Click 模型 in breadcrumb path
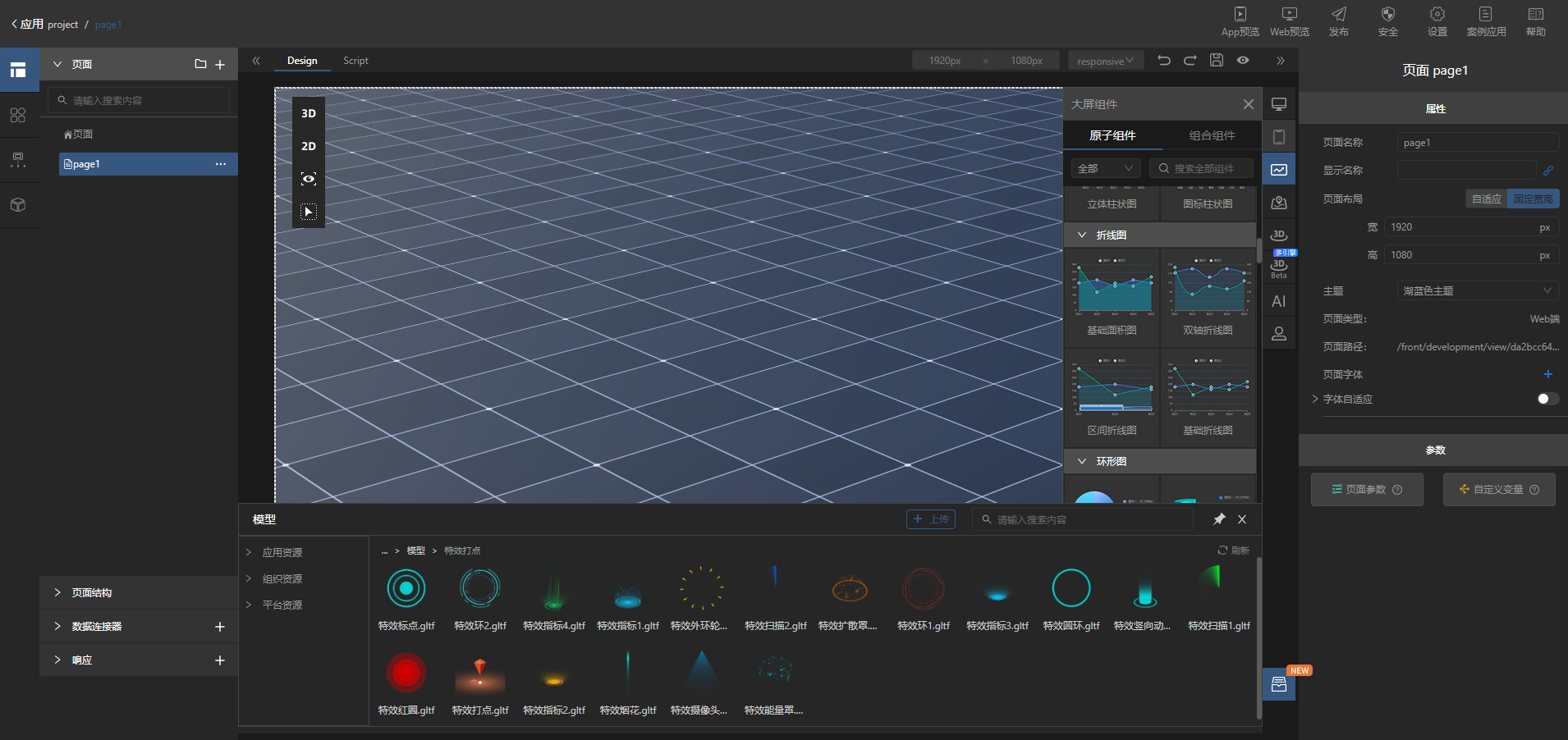 [x=416, y=550]
